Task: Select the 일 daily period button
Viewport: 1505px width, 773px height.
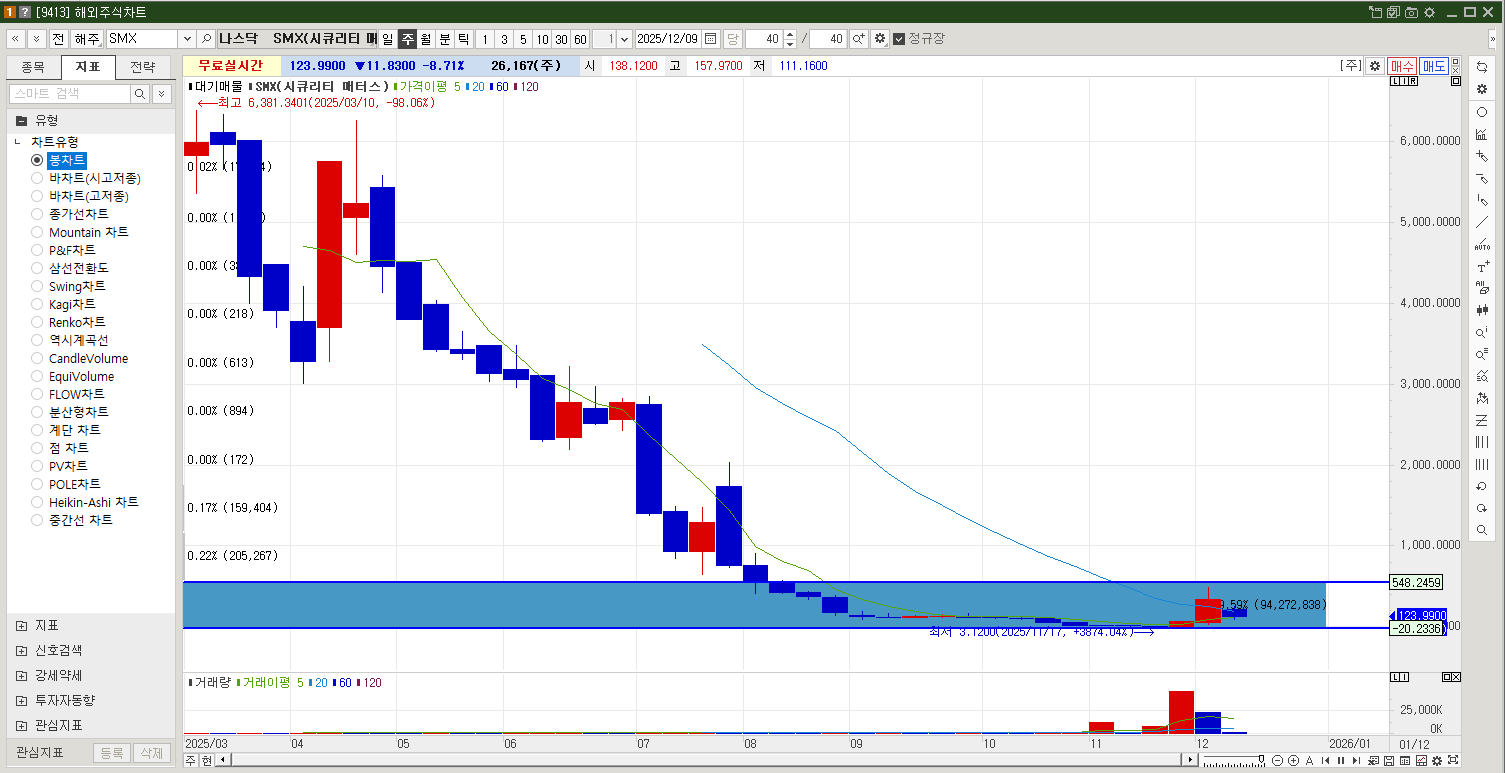Action: coord(387,39)
